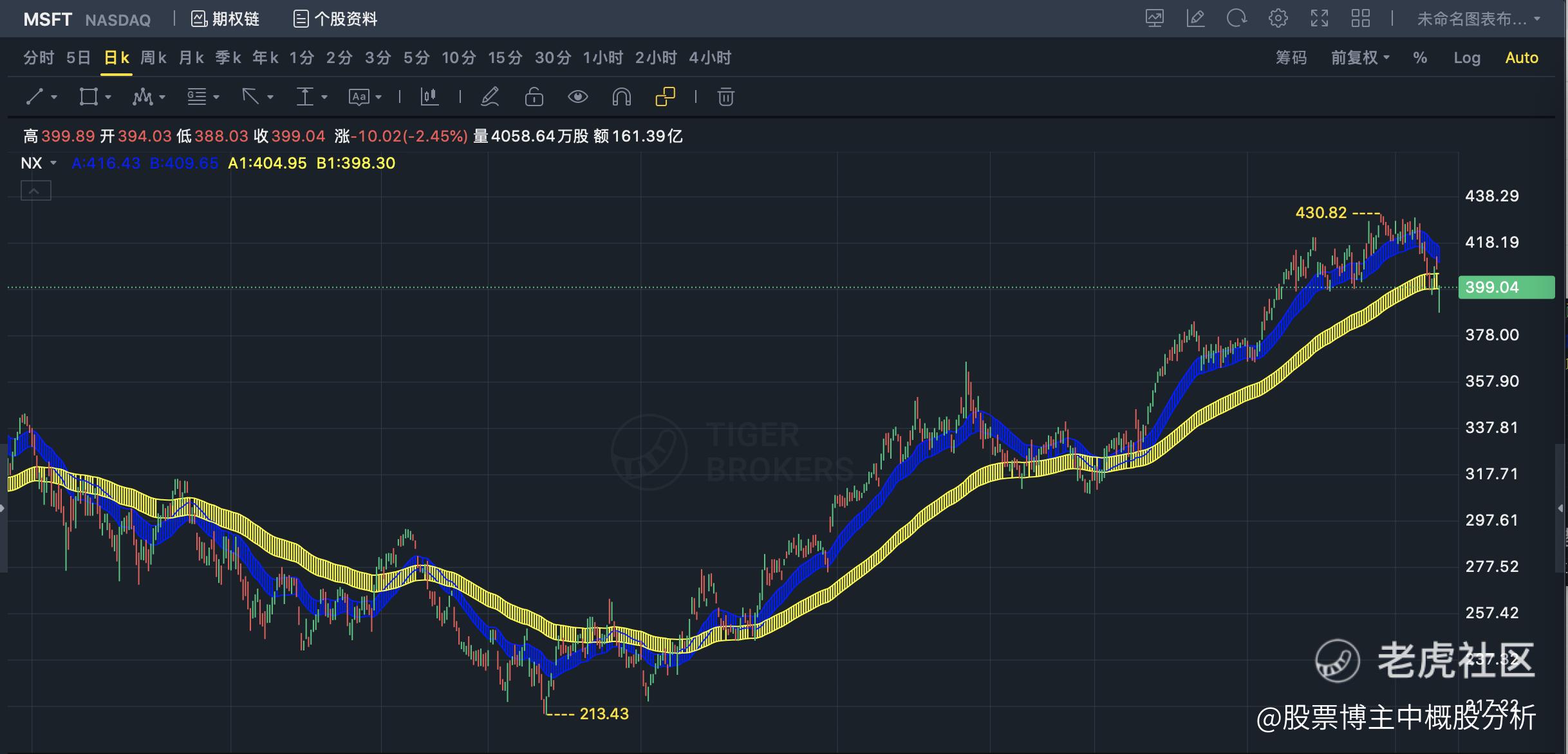Open the chart settings gear
This screenshot has height=754, width=1568.
pyautogui.click(x=1278, y=19)
